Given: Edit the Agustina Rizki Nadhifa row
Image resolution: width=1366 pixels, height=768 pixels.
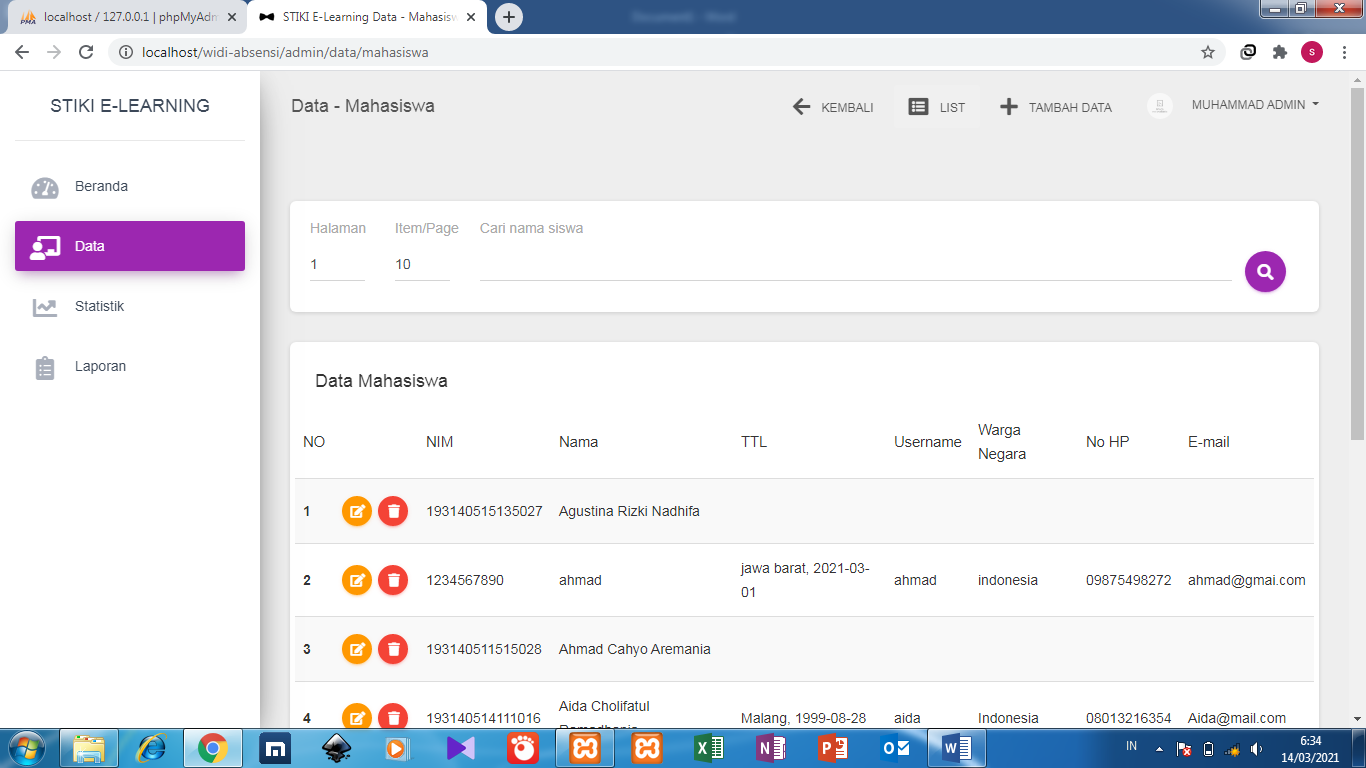Looking at the screenshot, I should point(357,511).
